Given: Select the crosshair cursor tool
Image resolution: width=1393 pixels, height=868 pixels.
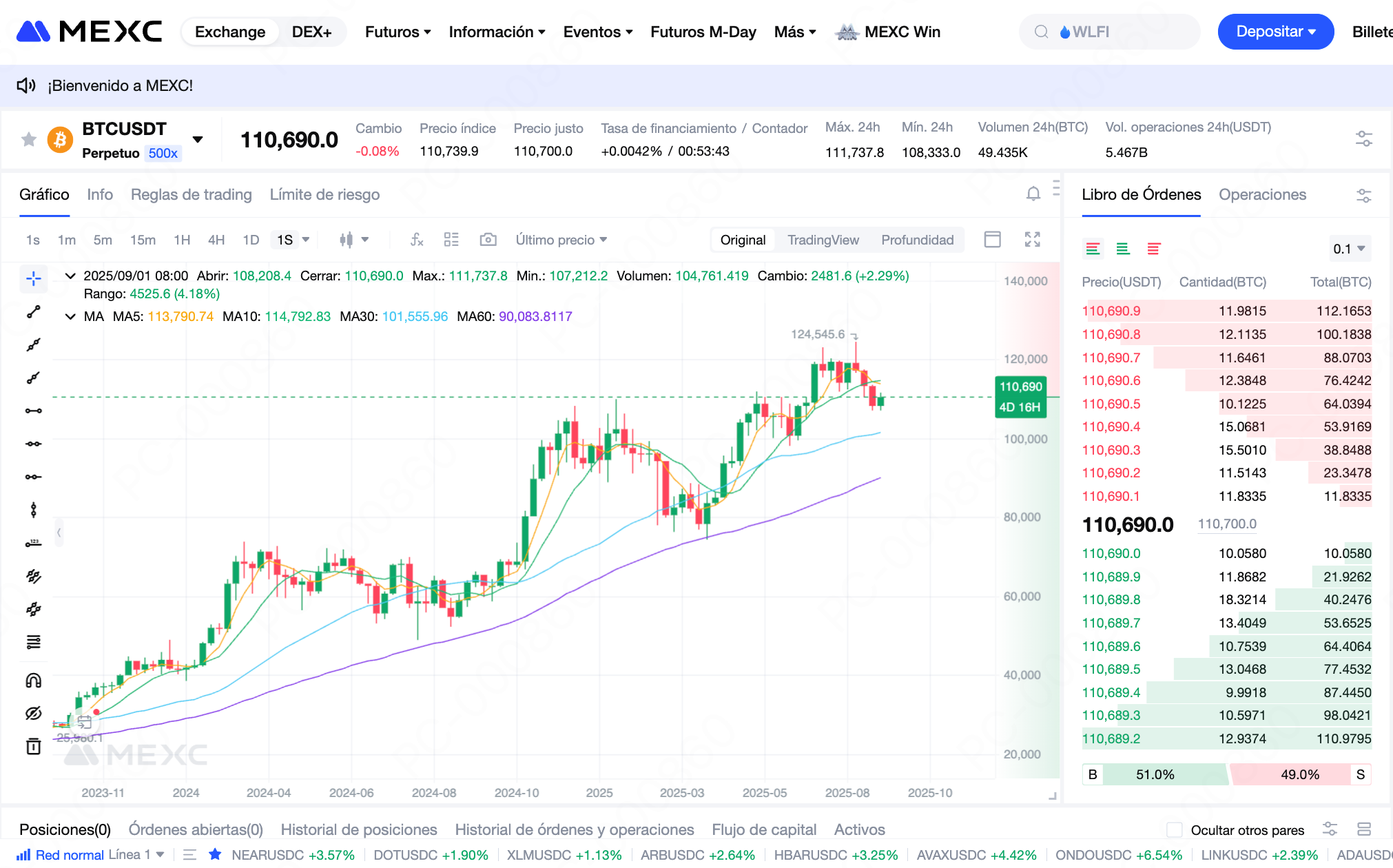Looking at the screenshot, I should (33, 279).
